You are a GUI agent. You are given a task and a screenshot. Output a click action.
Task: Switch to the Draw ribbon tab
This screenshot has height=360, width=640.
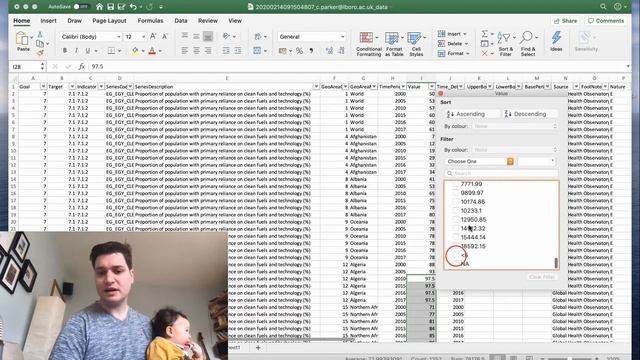[74, 20]
